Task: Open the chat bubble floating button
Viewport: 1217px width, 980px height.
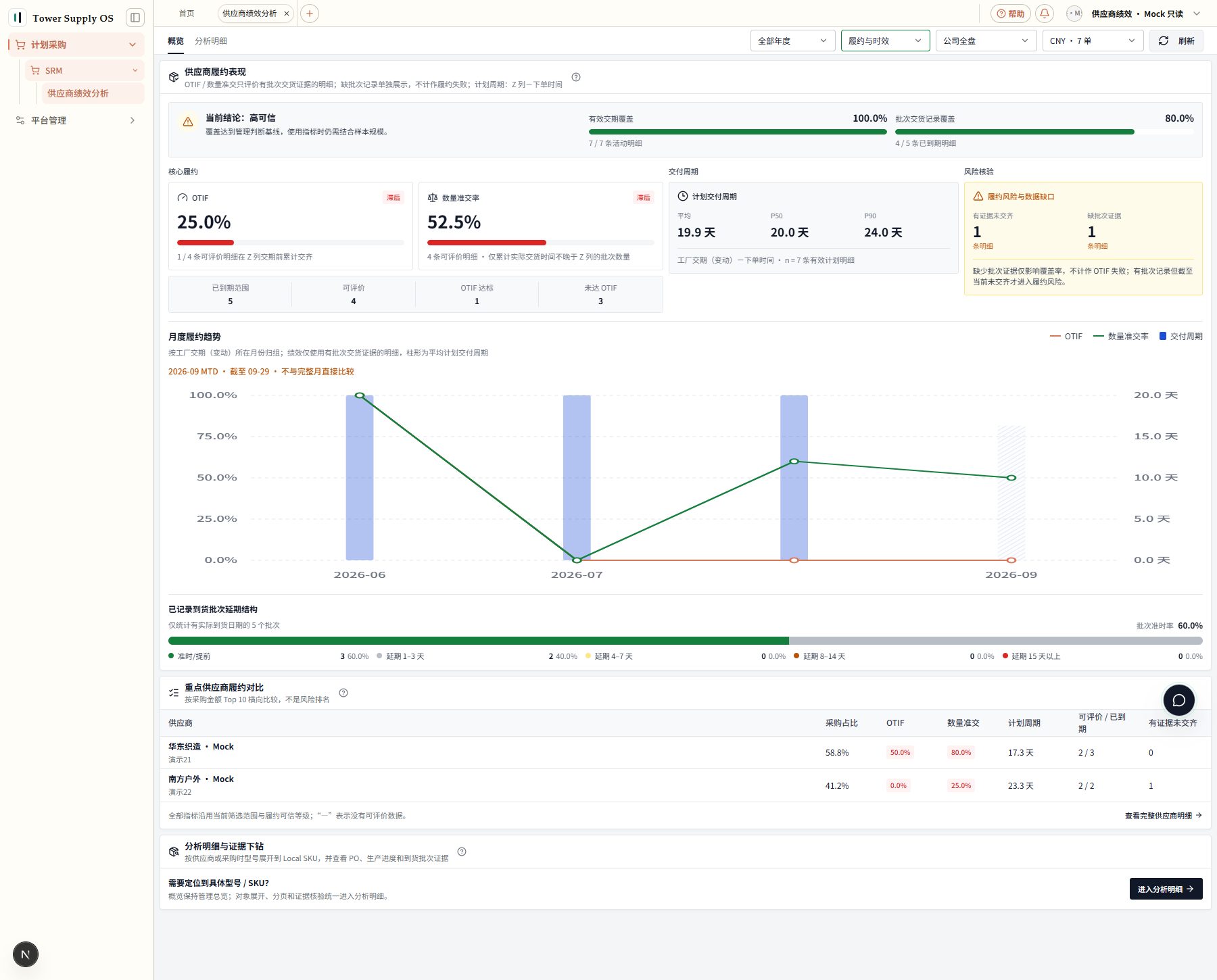Action: [x=1178, y=700]
